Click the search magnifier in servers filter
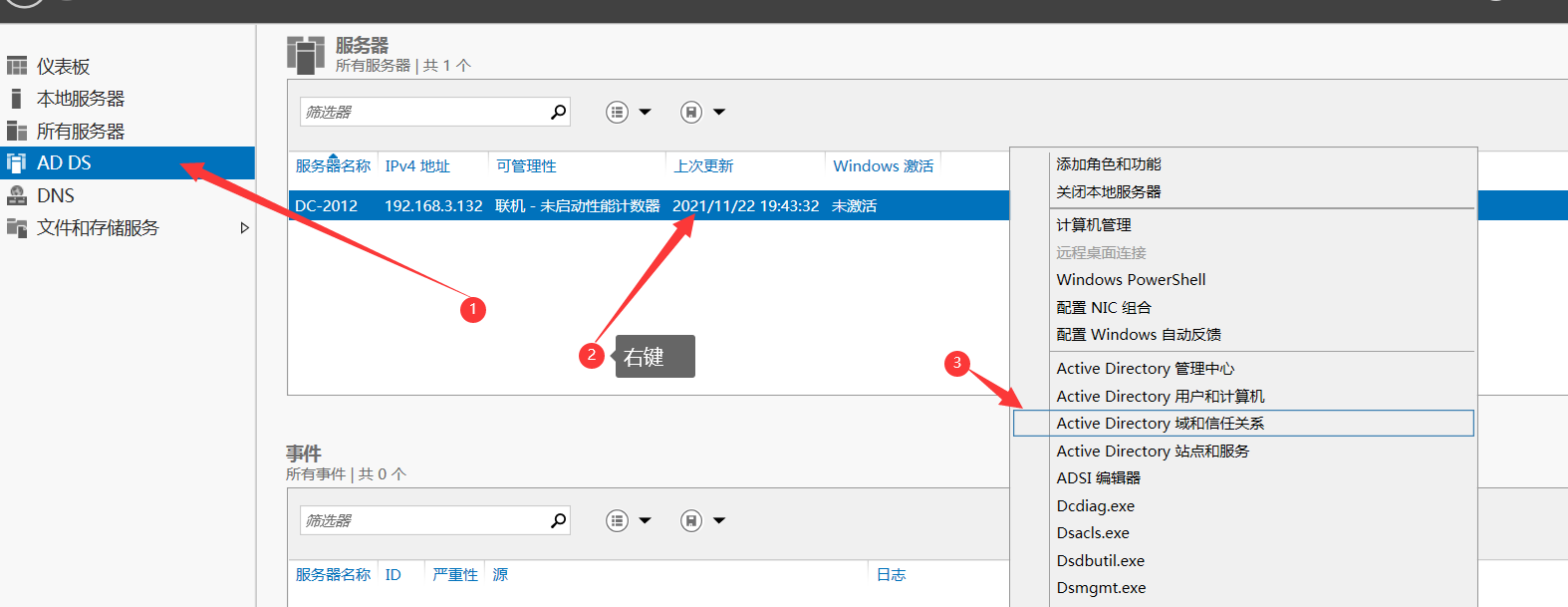 [x=559, y=112]
